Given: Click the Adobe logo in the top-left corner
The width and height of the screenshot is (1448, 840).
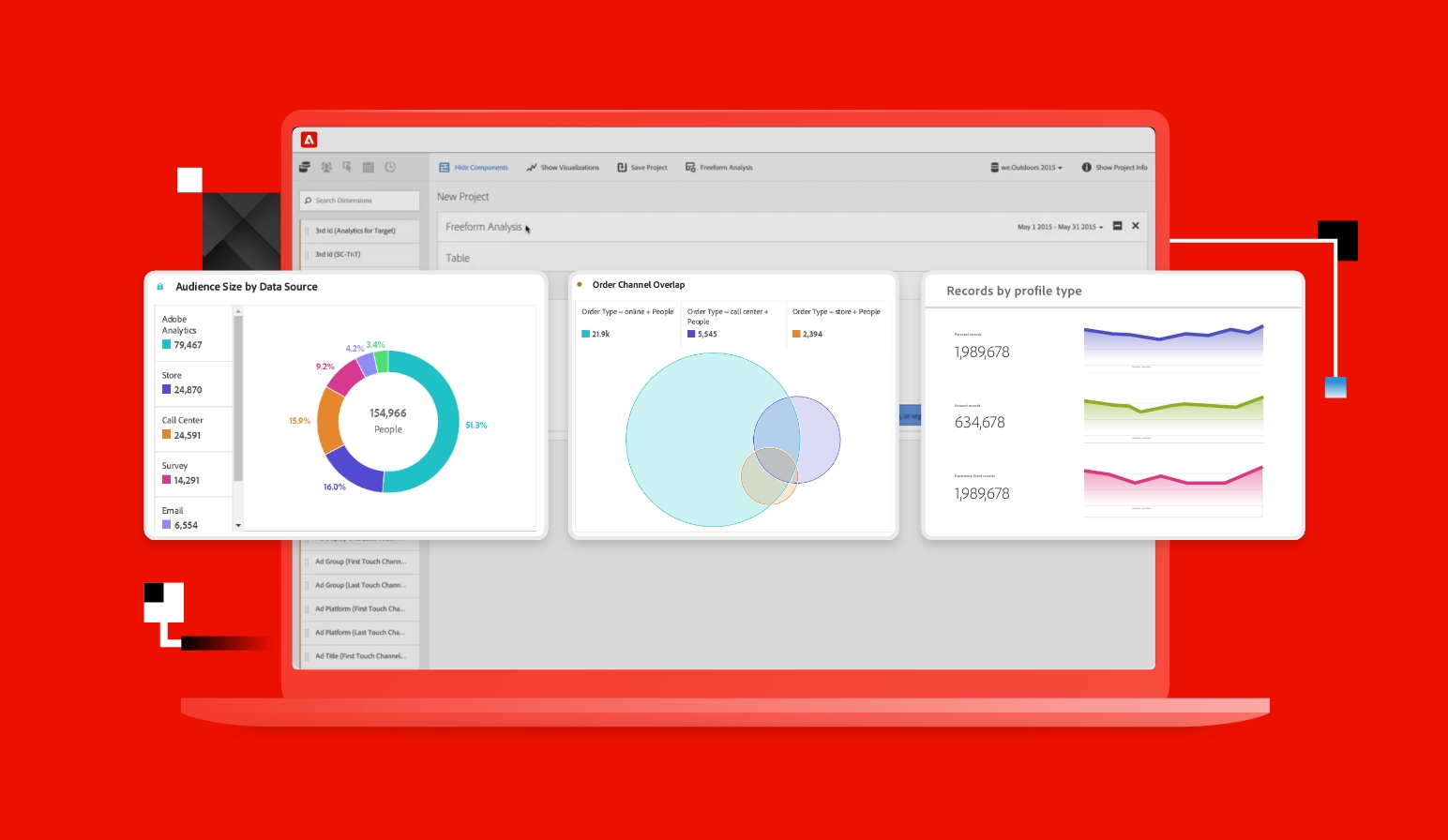Looking at the screenshot, I should pyautogui.click(x=310, y=138).
